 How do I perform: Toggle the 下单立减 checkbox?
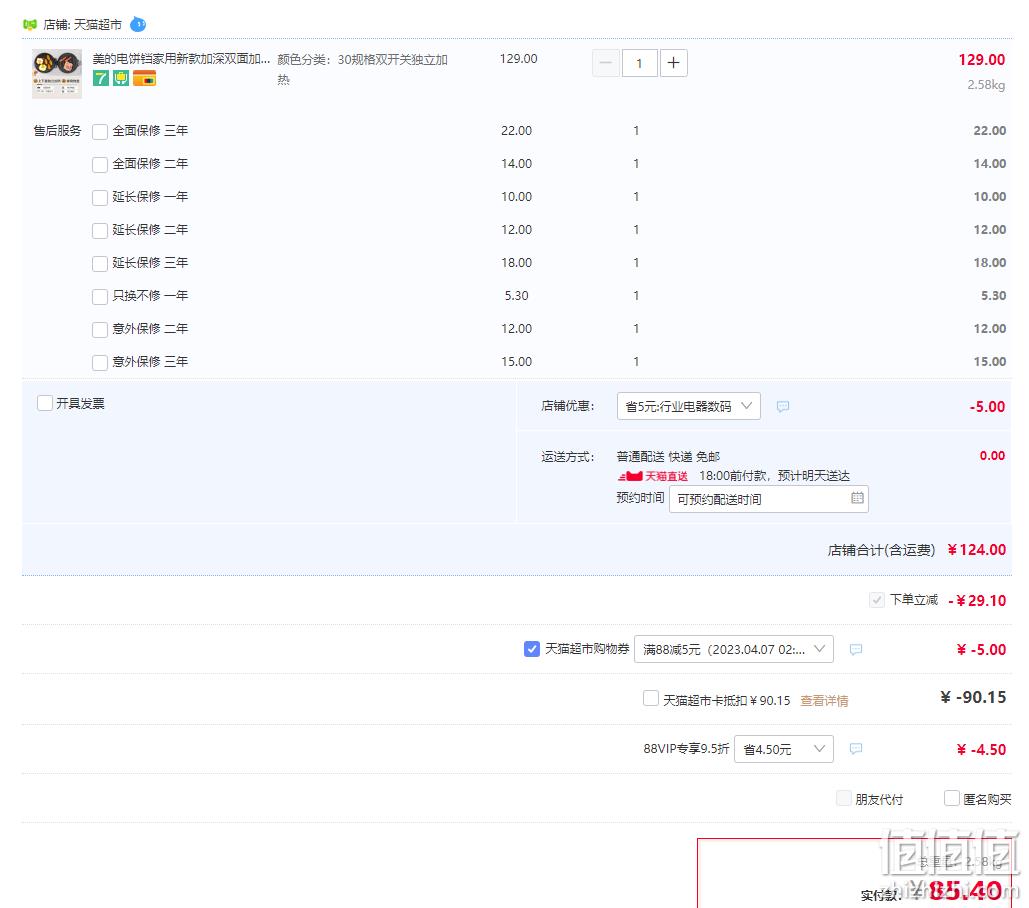(x=877, y=600)
